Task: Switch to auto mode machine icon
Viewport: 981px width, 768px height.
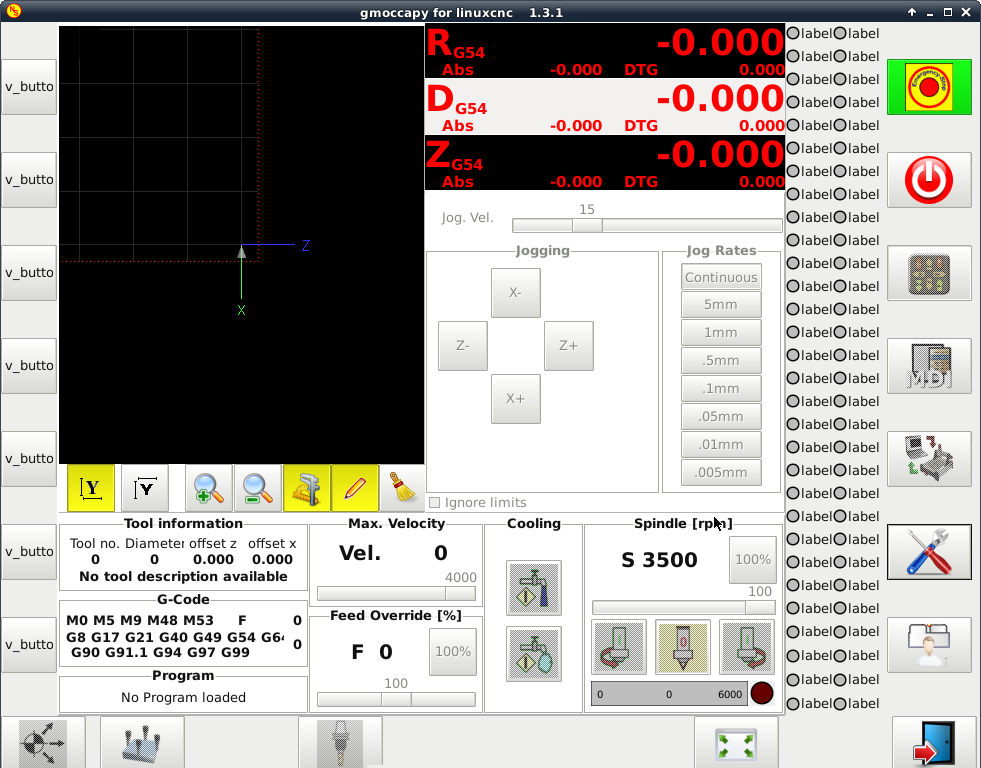Action: pos(929,459)
